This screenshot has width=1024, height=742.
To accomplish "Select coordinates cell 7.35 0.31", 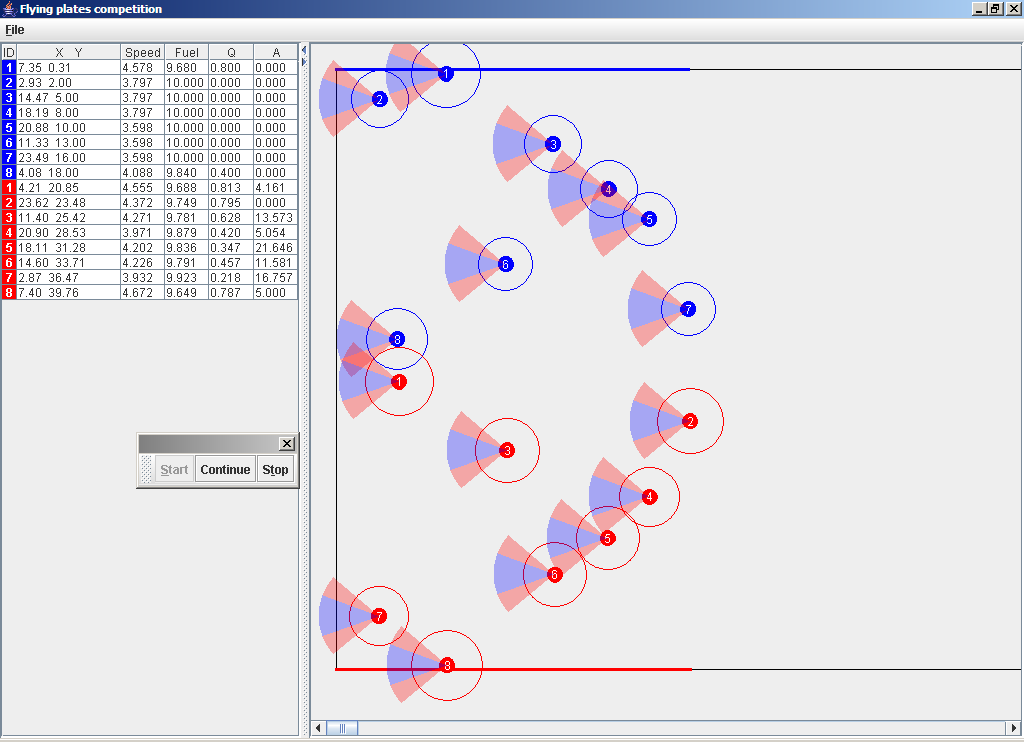I will point(69,67).
